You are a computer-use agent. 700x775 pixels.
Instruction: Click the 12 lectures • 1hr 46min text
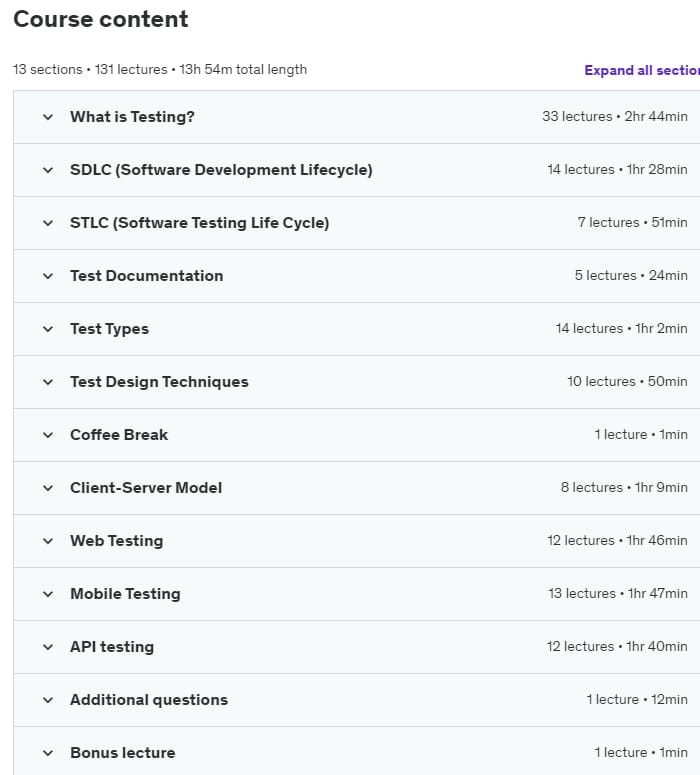pos(617,540)
